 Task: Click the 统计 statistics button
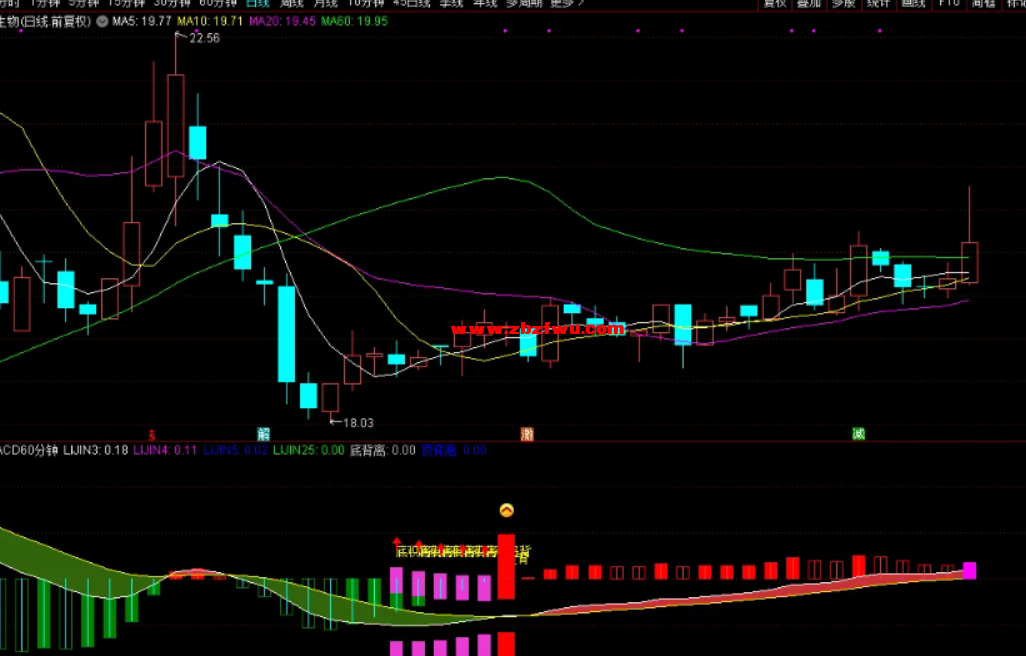click(x=878, y=3)
